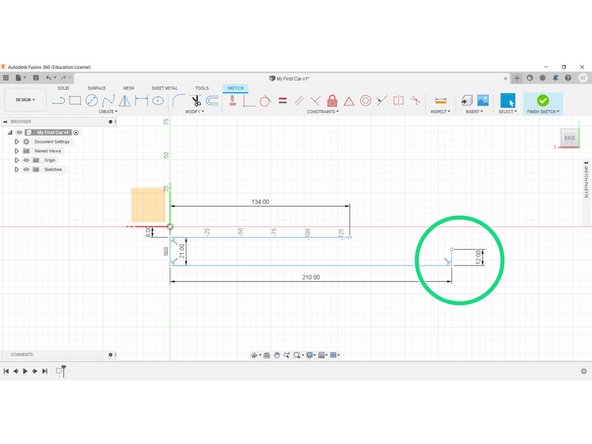Select the Fillet modify tool

click(x=178, y=101)
